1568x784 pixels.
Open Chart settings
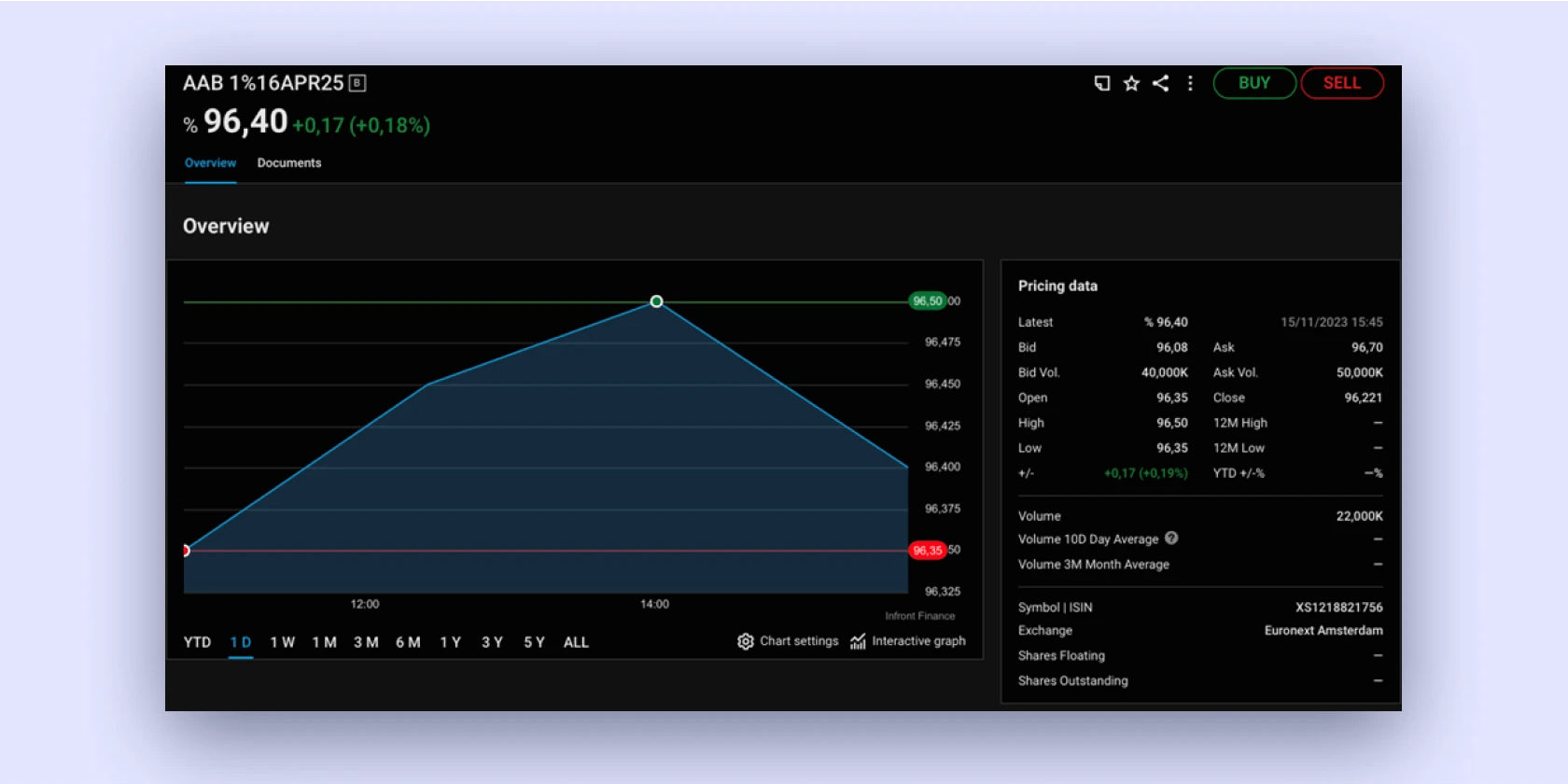coord(789,641)
